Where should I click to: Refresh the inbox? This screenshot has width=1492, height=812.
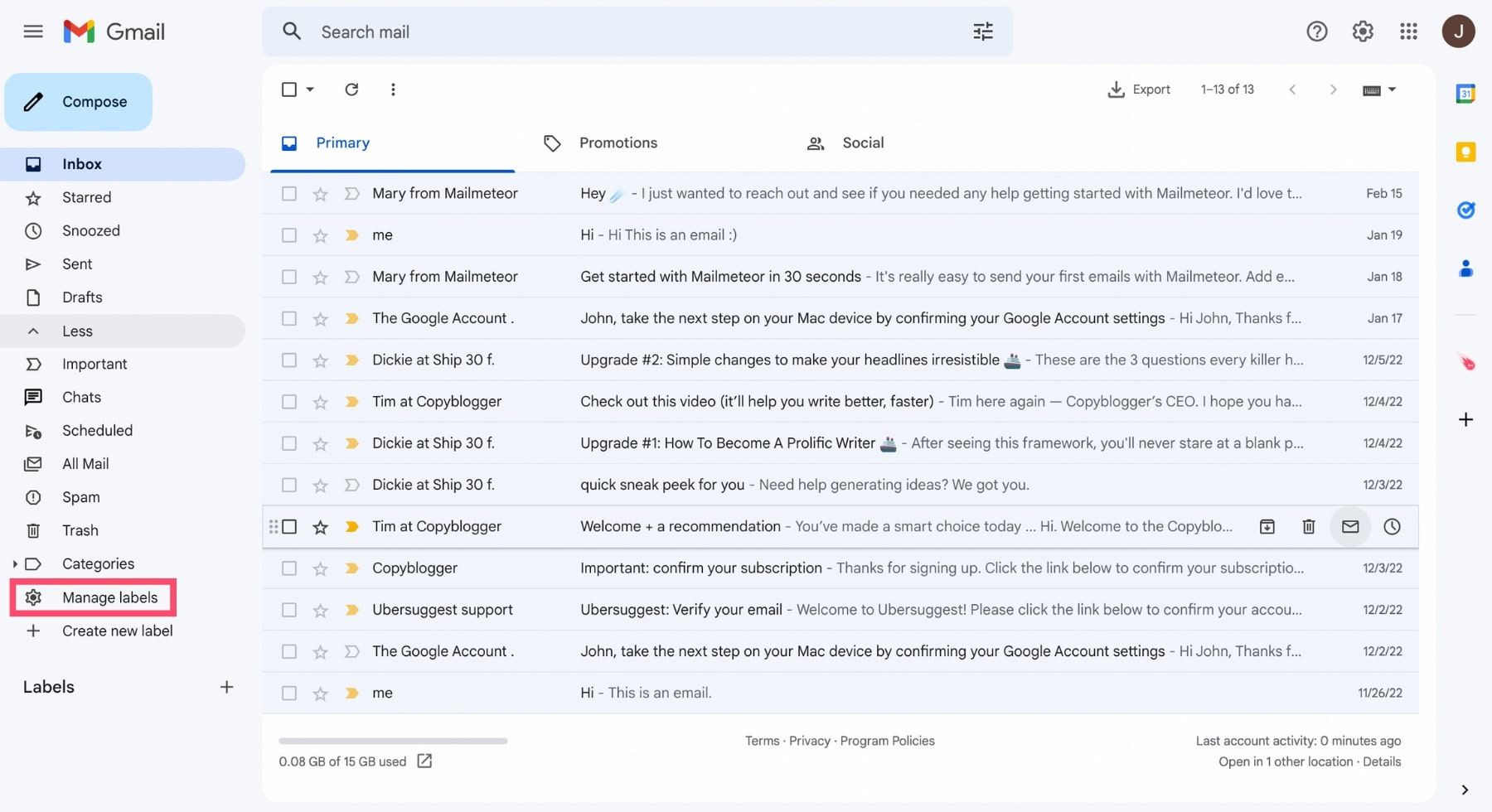point(351,89)
